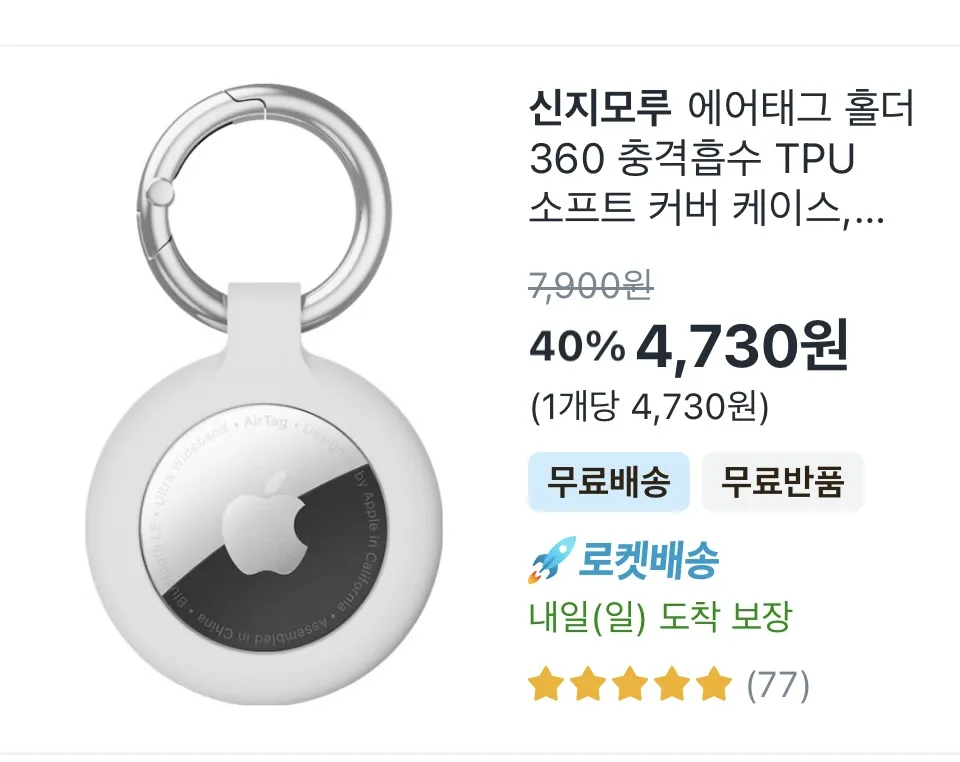The width and height of the screenshot is (960, 762).
Task: Select the 4,730원 sale price
Action: click(x=743, y=345)
